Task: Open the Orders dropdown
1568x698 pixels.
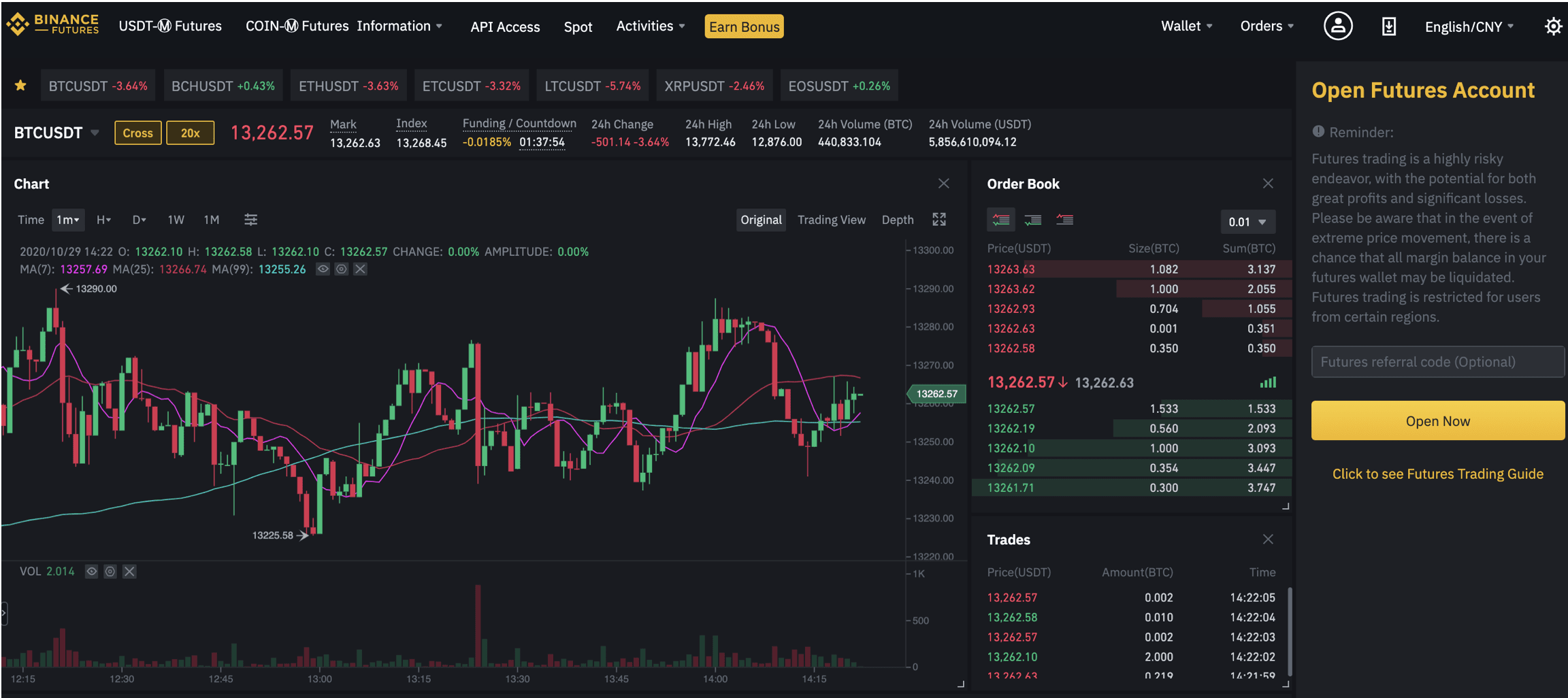Action: (x=1267, y=26)
